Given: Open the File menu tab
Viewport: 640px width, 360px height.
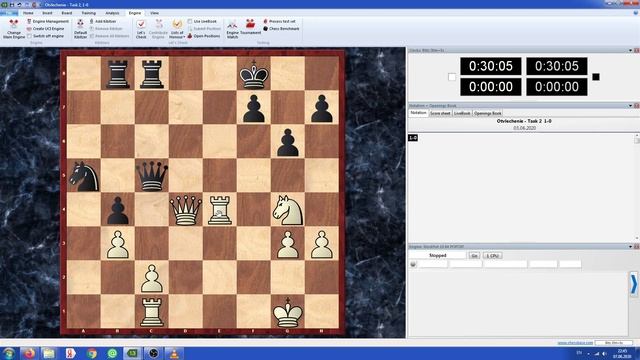Looking at the screenshot, I should click(x=9, y=13).
